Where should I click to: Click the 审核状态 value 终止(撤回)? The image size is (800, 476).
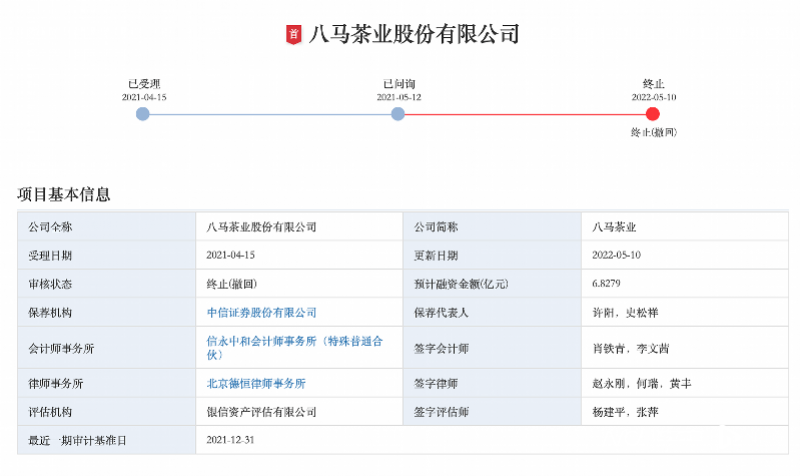232,284
